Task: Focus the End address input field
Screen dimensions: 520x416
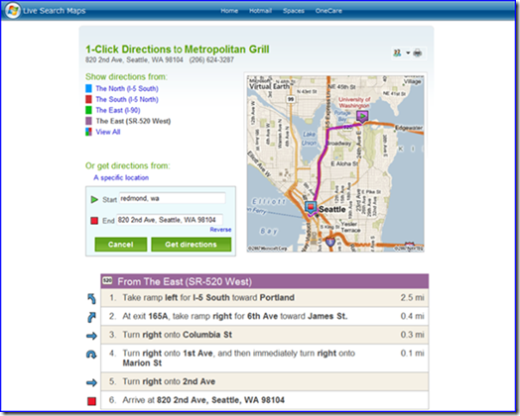Action: [x=169, y=220]
